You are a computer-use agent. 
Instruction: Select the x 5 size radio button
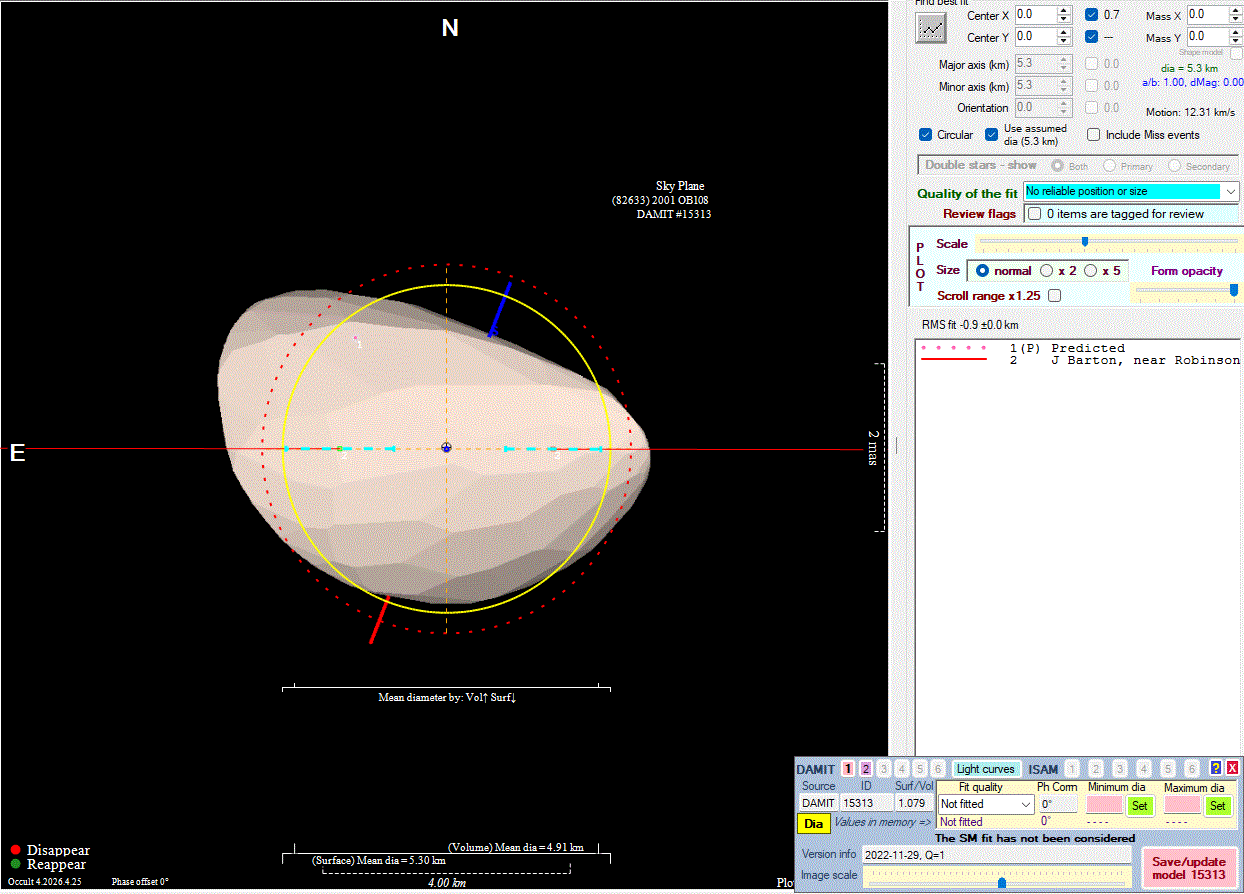click(x=1090, y=271)
